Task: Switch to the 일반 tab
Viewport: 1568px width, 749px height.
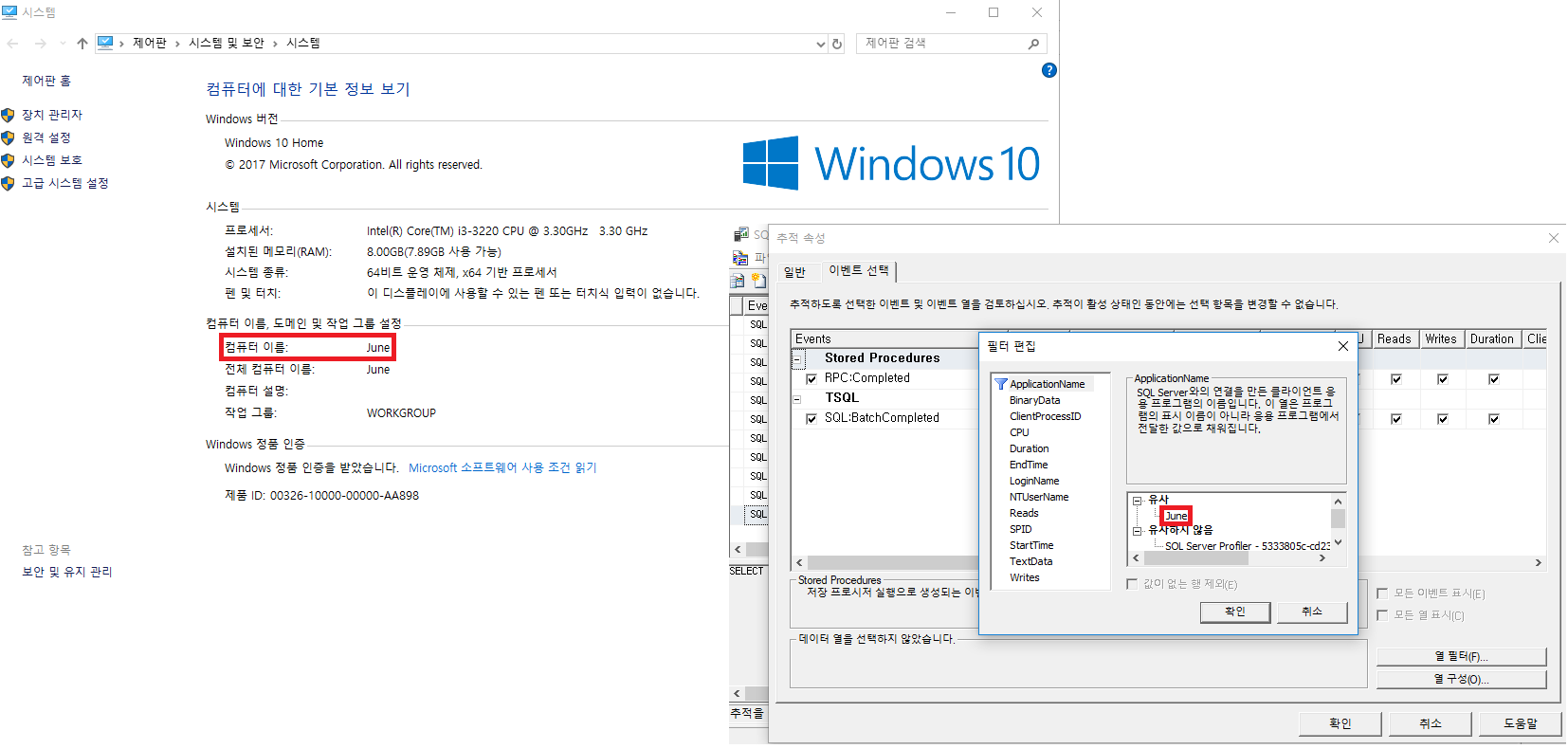Action: pos(794,273)
